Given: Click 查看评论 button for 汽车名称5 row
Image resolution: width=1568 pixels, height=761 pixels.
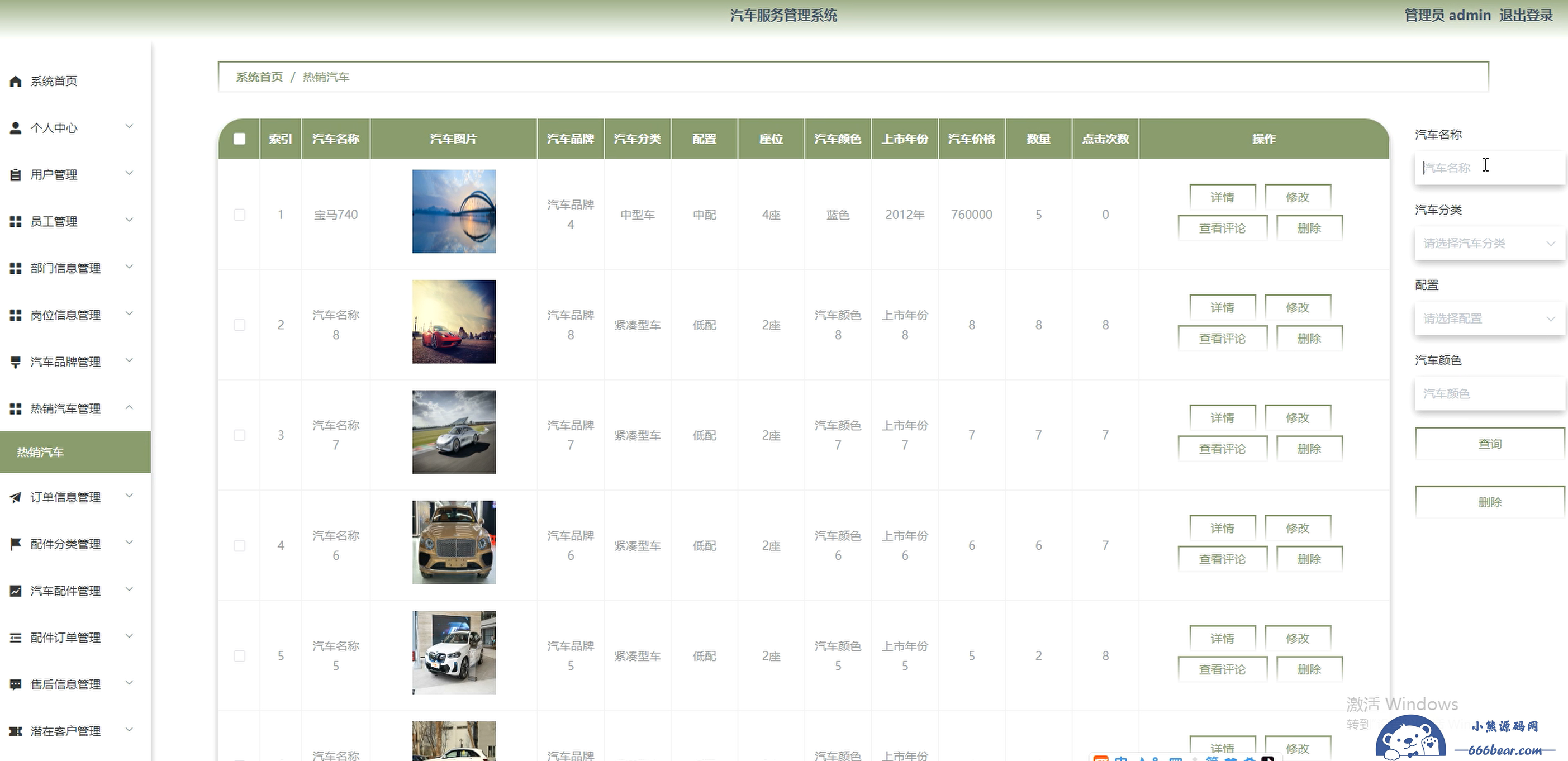Looking at the screenshot, I should [1222, 669].
